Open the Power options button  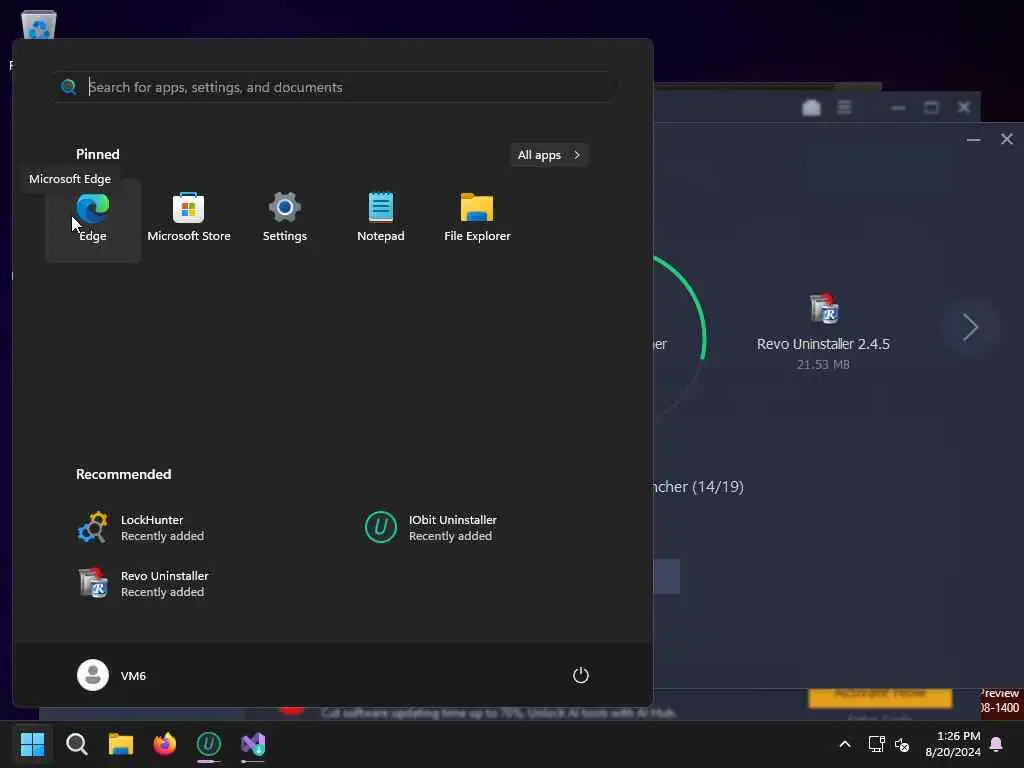point(581,675)
